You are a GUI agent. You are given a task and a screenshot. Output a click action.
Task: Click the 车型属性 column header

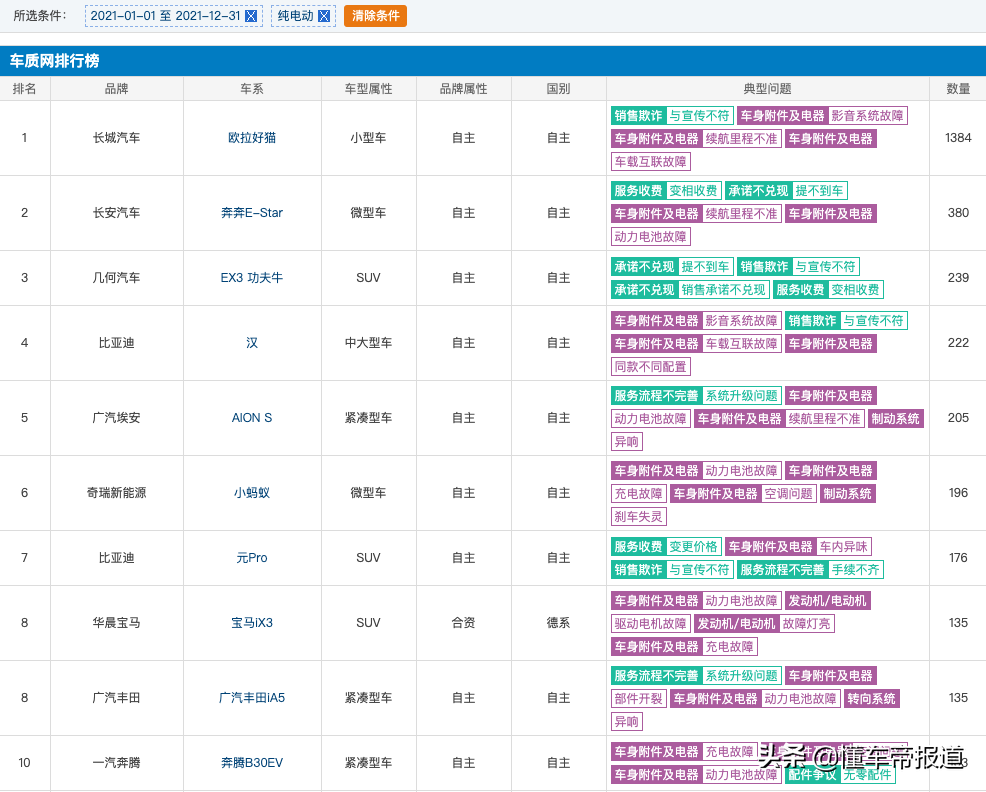pos(368,89)
